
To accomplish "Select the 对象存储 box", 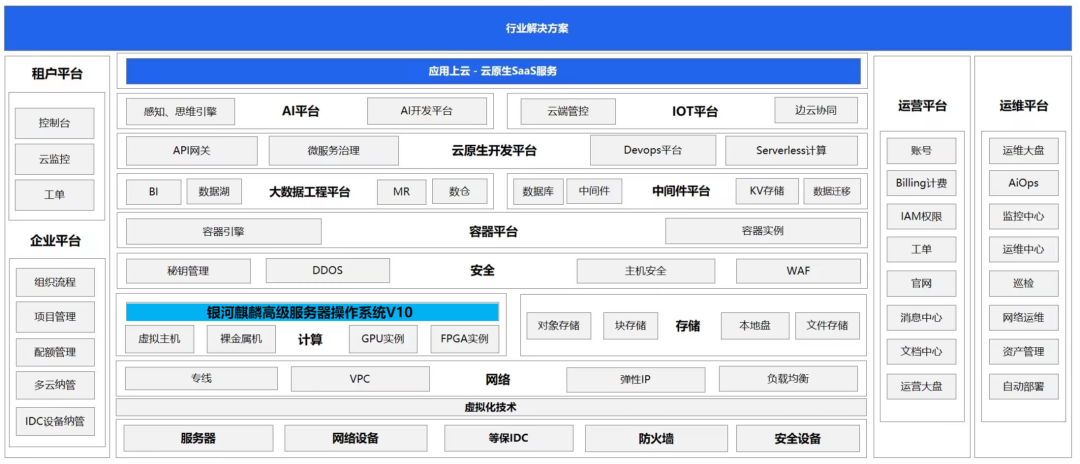I will pos(559,326).
